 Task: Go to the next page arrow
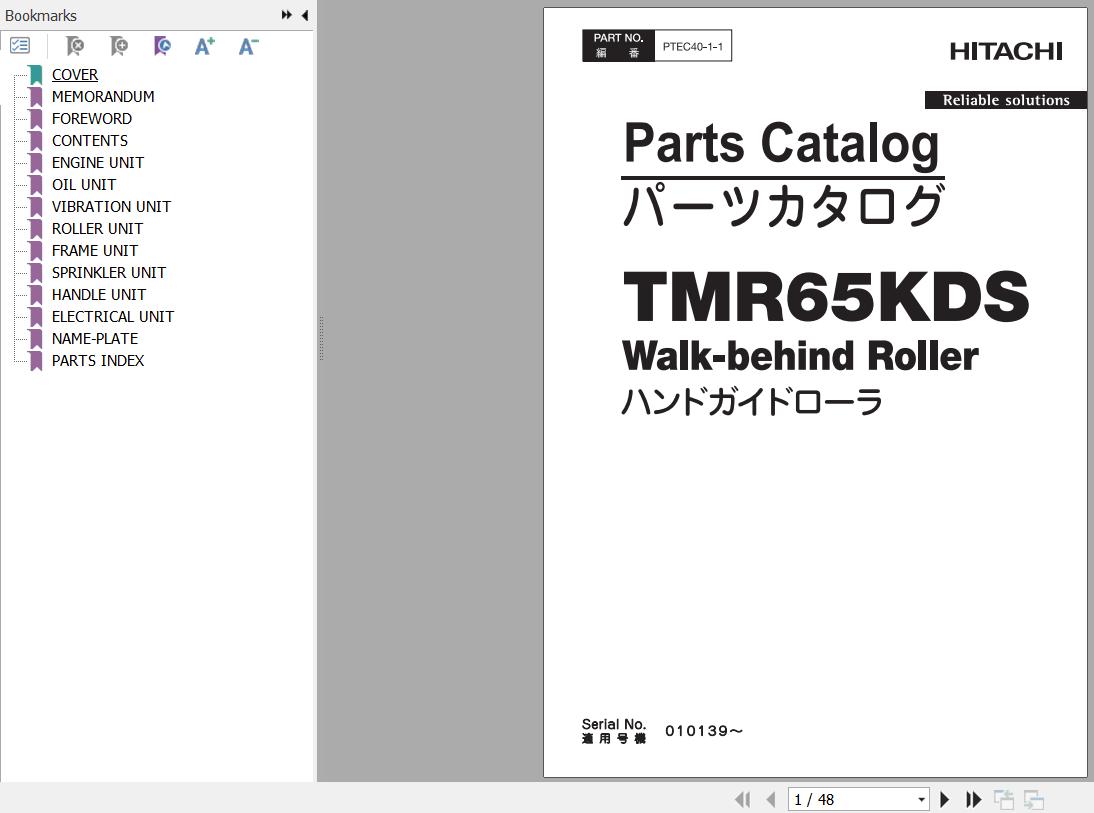945,799
